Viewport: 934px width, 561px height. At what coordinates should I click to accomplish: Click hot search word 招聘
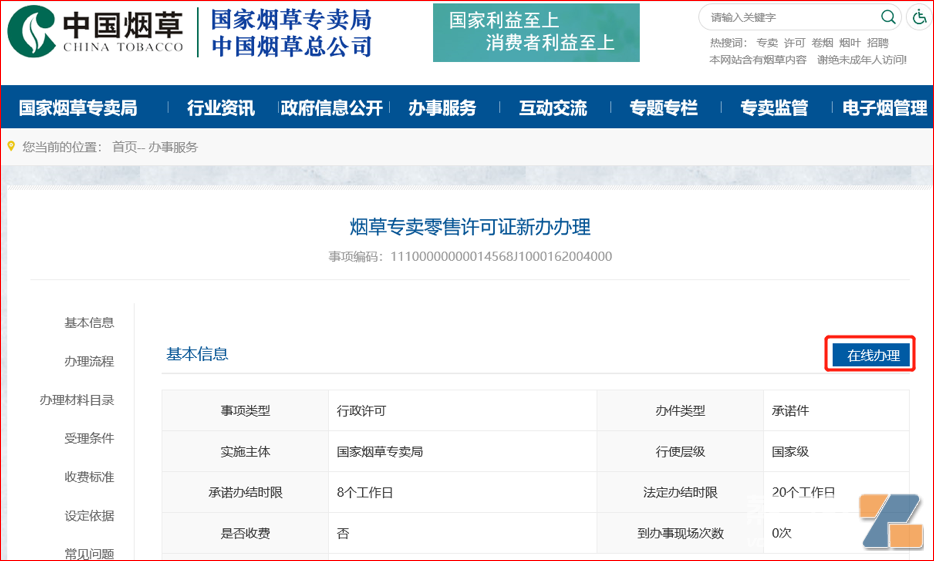coord(877,43)
